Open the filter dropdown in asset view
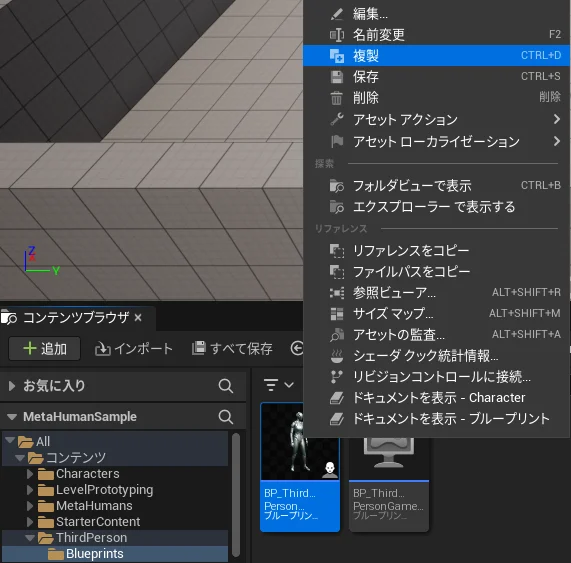The image size is (571, 563). coord(279,385)
